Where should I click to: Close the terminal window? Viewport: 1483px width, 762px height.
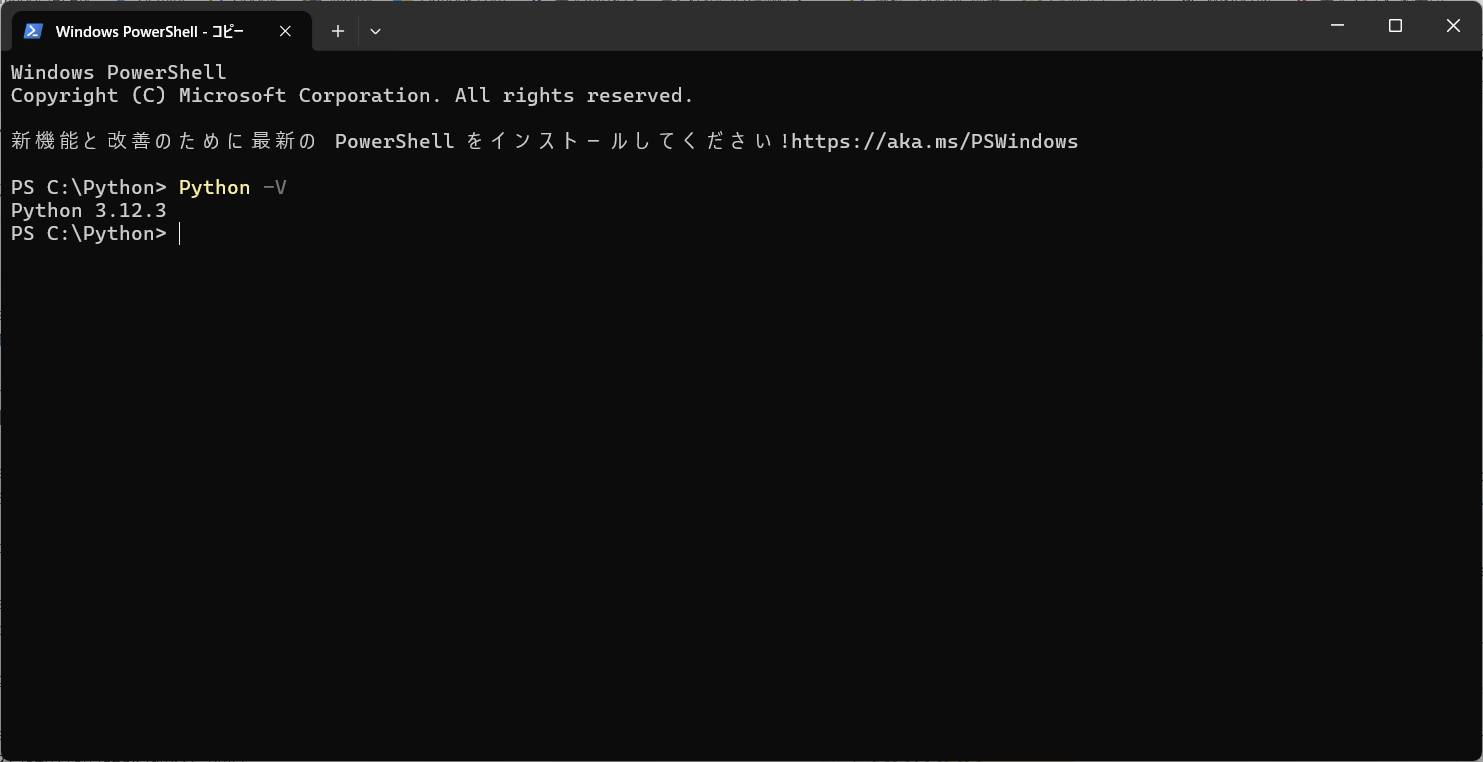pyautogui.click(x=1452, y=26)
